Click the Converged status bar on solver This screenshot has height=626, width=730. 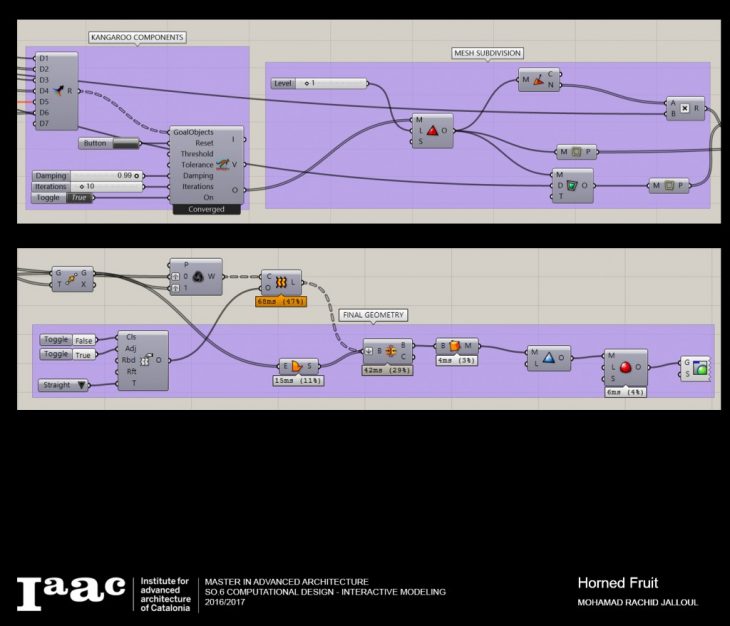coord(206,209)
